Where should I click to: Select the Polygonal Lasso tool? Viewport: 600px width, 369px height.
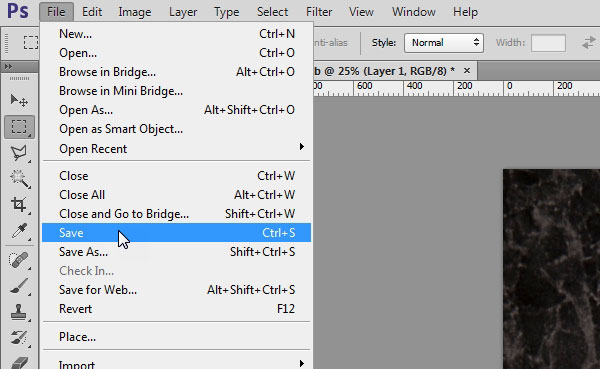[19, 153]
